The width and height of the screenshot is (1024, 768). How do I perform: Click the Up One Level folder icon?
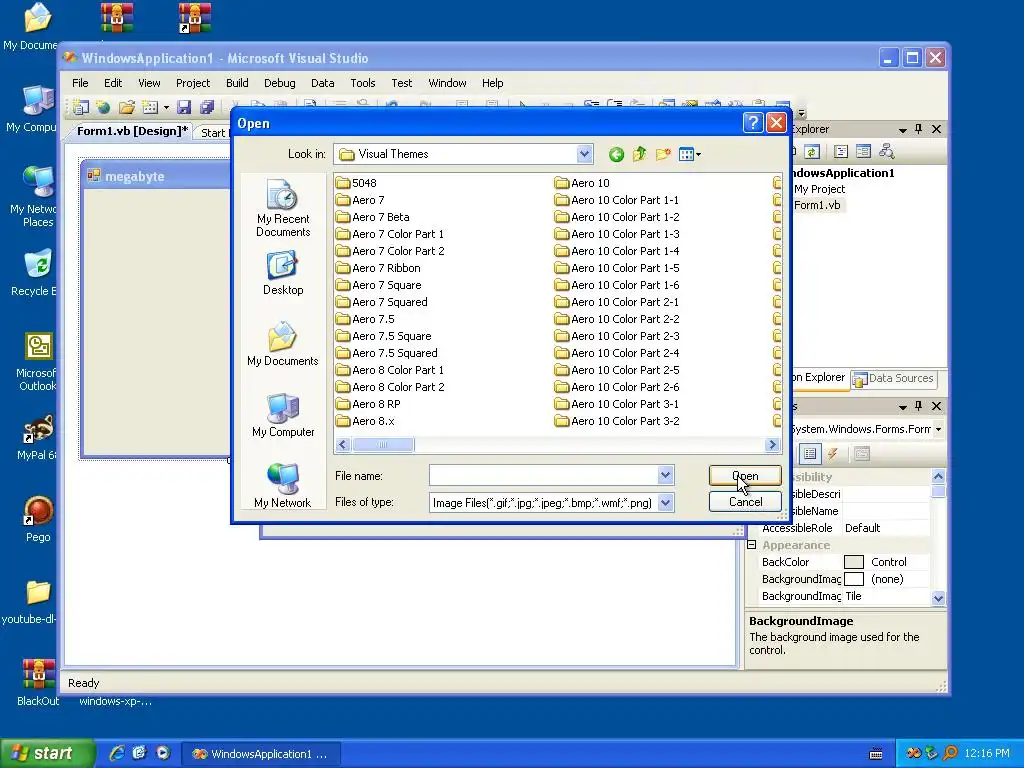[x=639, y=154]
